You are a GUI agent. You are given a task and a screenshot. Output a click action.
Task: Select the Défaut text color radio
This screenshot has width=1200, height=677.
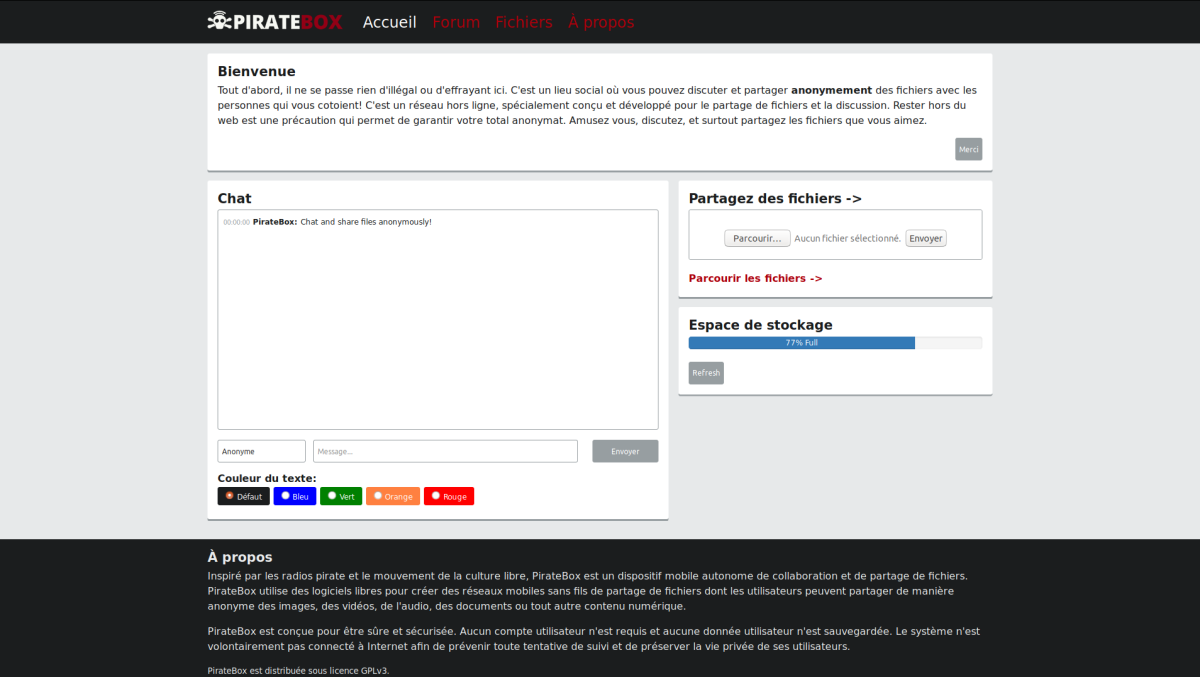(229, 495)
